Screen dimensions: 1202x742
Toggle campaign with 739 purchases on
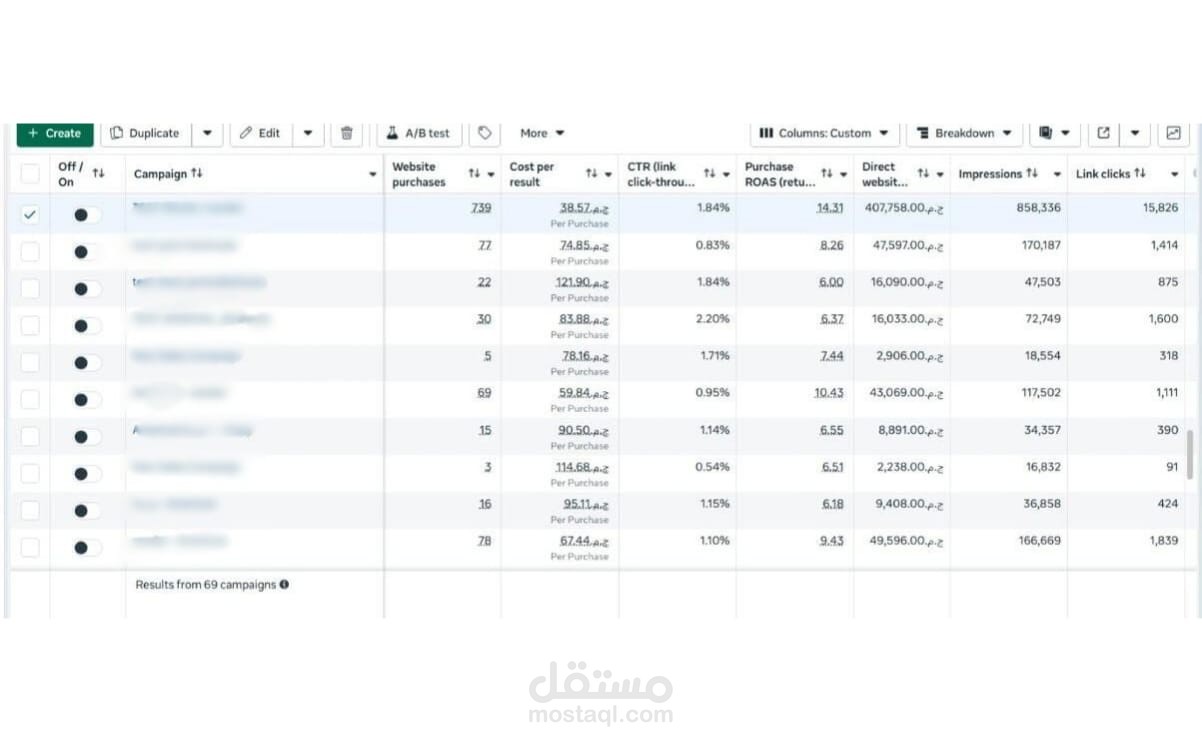pos(87,215)
